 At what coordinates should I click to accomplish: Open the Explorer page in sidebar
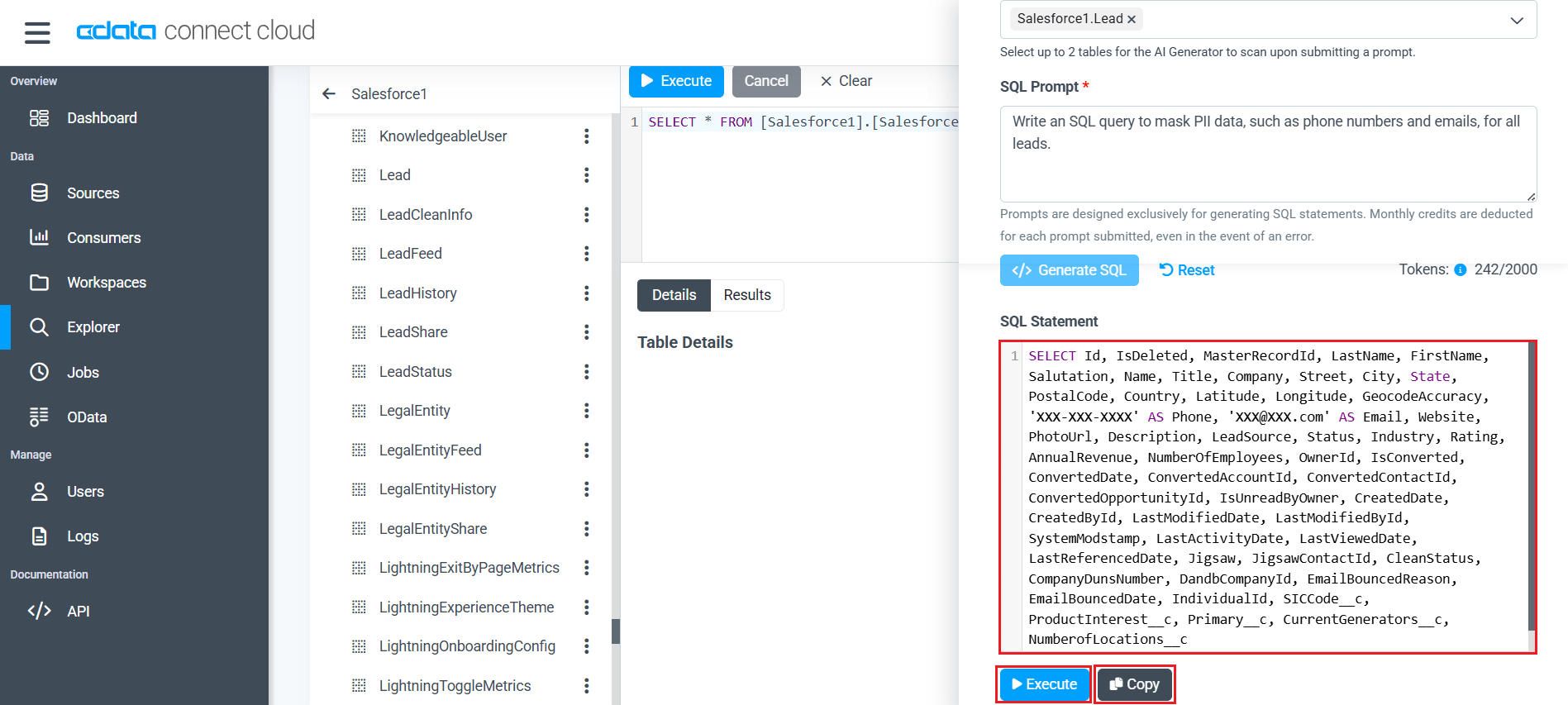pyautogui.click(x=93, y=327)
